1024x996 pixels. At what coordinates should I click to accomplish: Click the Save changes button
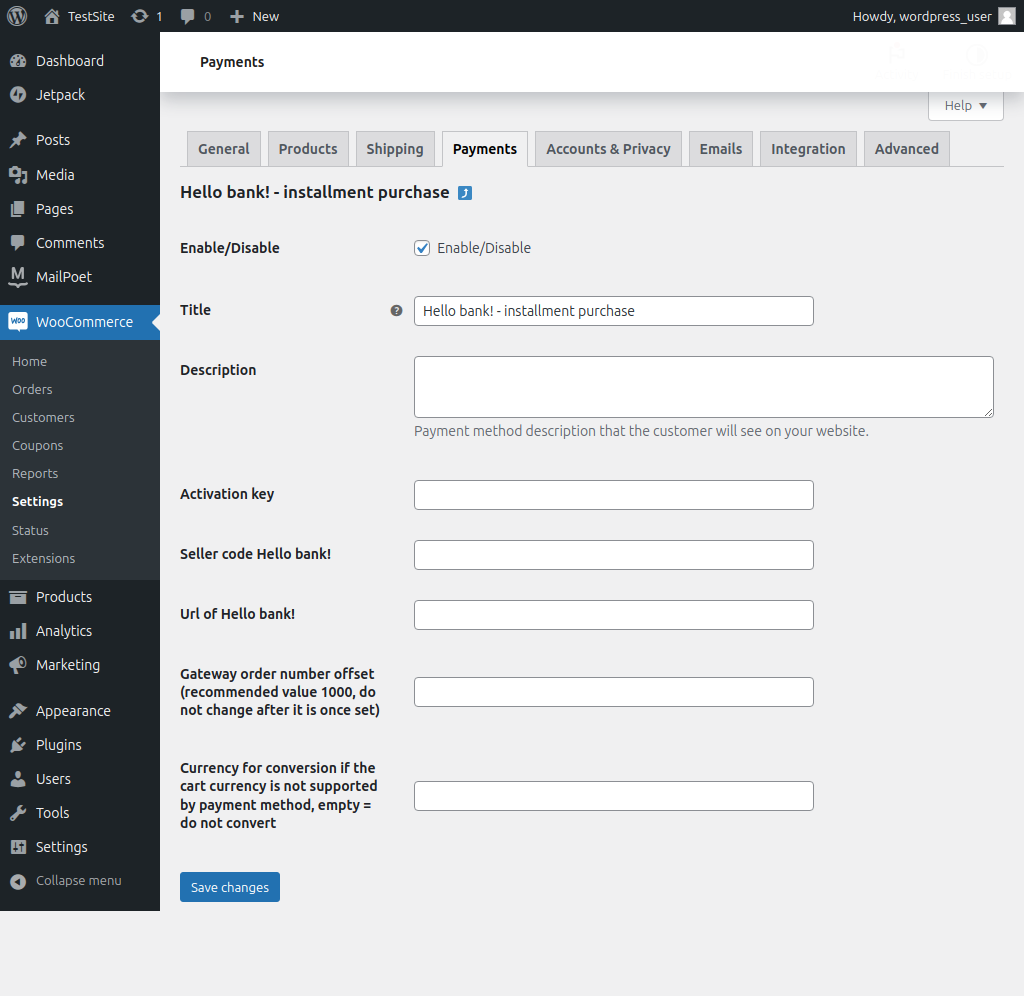(230, 887)
